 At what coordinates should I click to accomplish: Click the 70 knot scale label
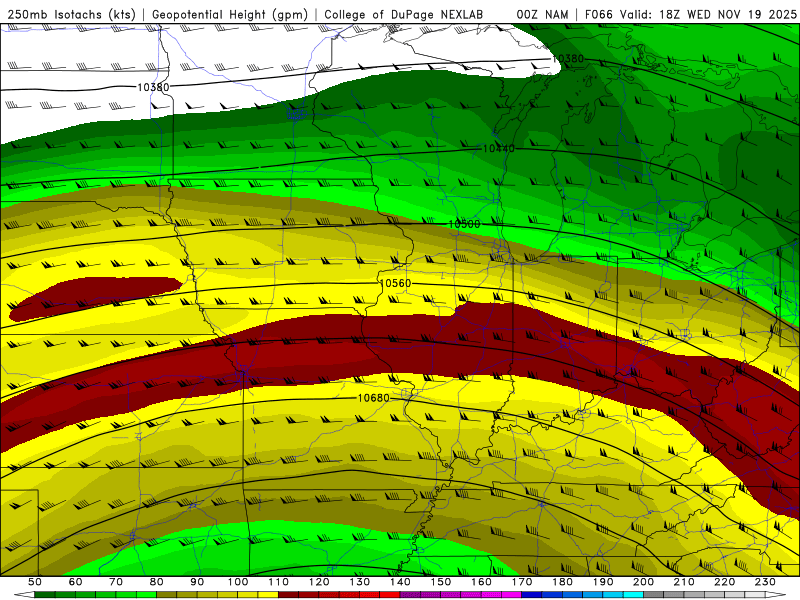[x=116, y=582]
